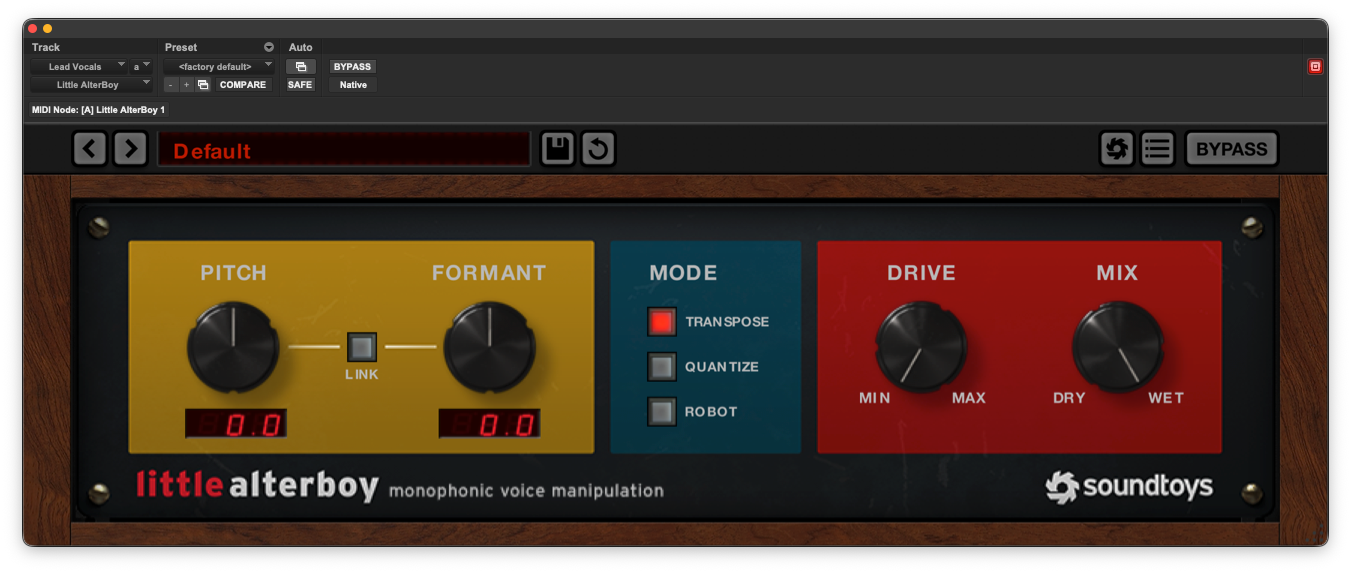Click the DRIVE knob
Screen dimensions: 1351x573
click(x=921, y=347)
